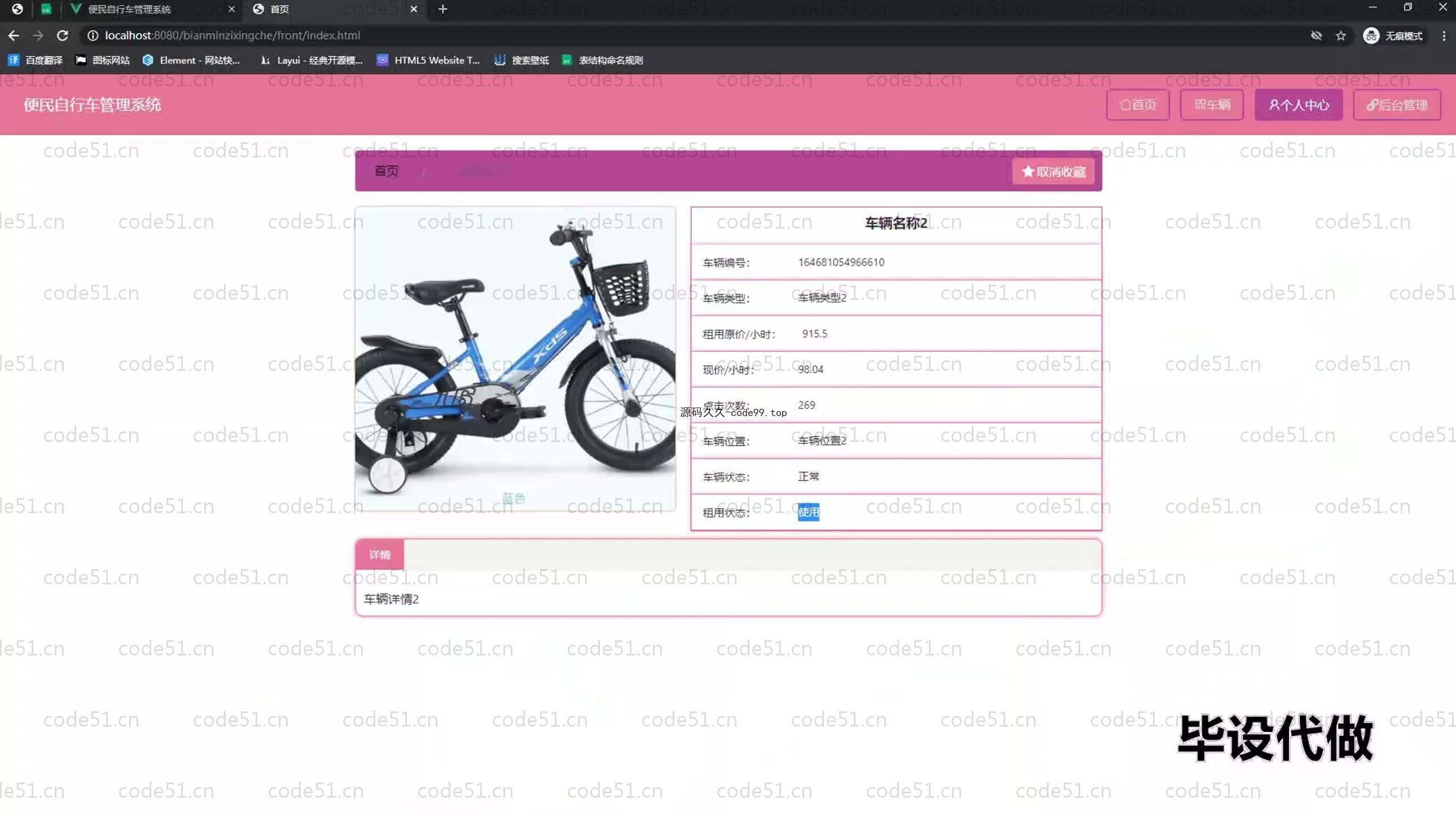Select the 详情 tab
The width and height of the screenshot is (1456, 813).
[x=380, y=554]
